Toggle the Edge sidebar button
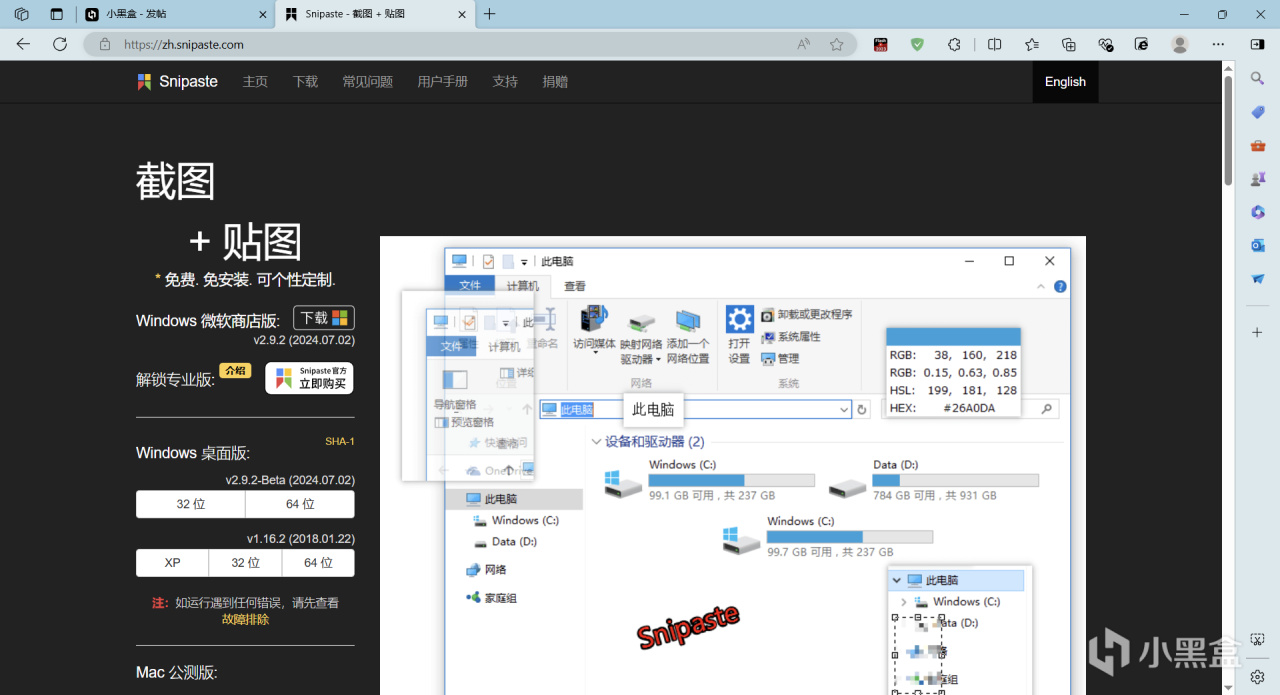 (x=1257, y=44)
